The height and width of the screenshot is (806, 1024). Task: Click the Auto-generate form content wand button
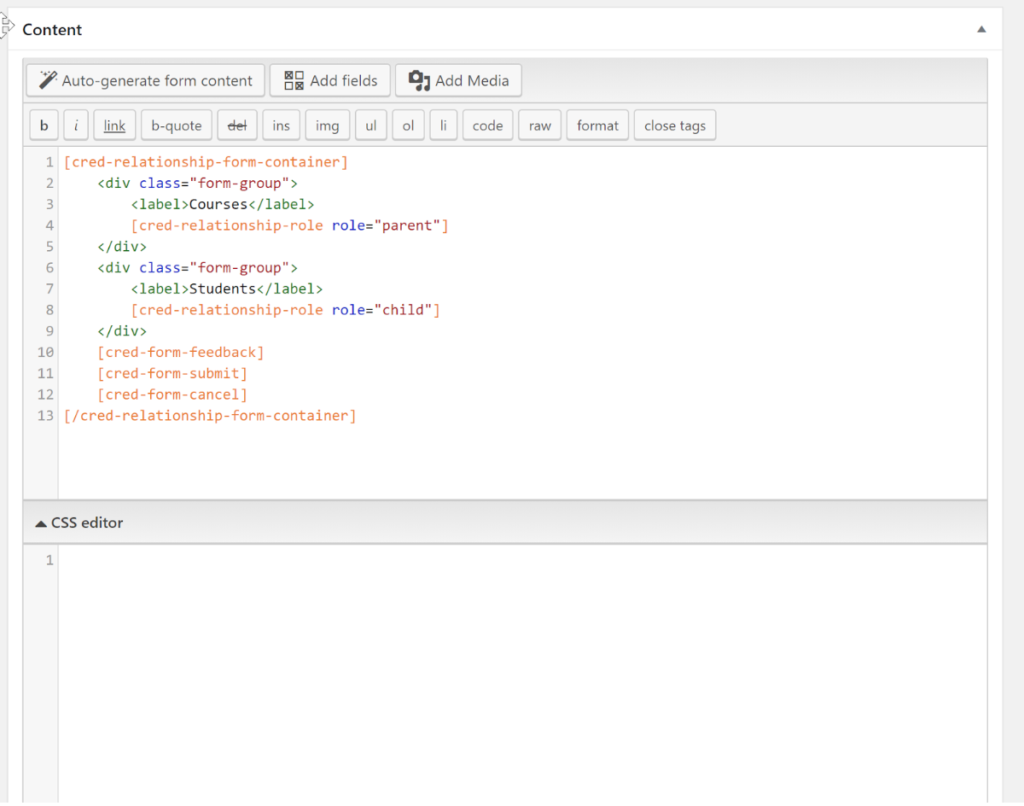tap(146, 81)
